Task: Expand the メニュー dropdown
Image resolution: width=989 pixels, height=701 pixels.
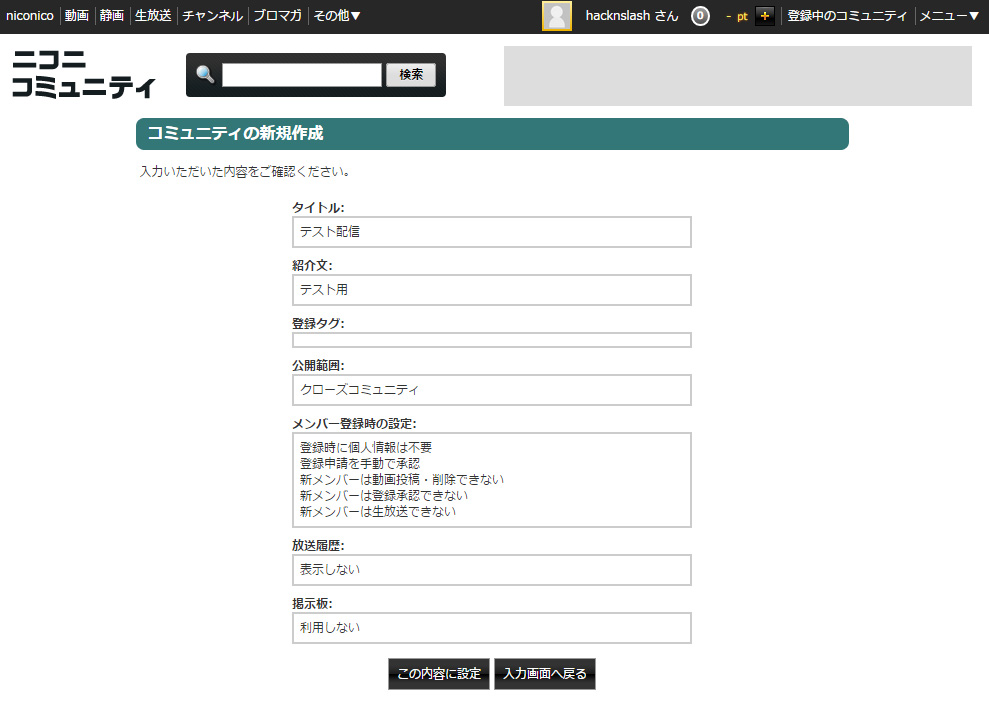Action: tap(949, 16)
